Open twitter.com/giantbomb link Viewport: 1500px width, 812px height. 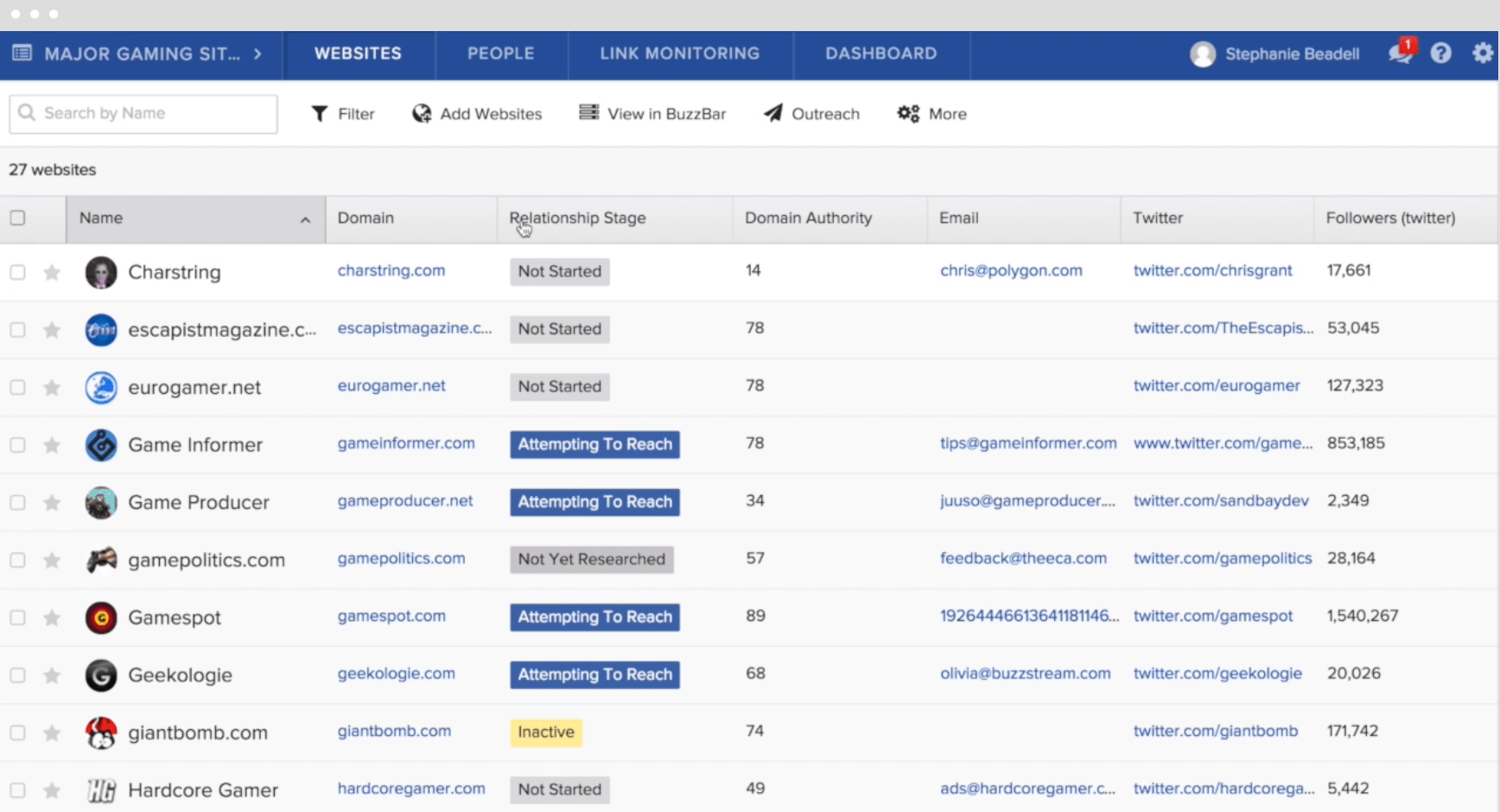point(1216,731)
